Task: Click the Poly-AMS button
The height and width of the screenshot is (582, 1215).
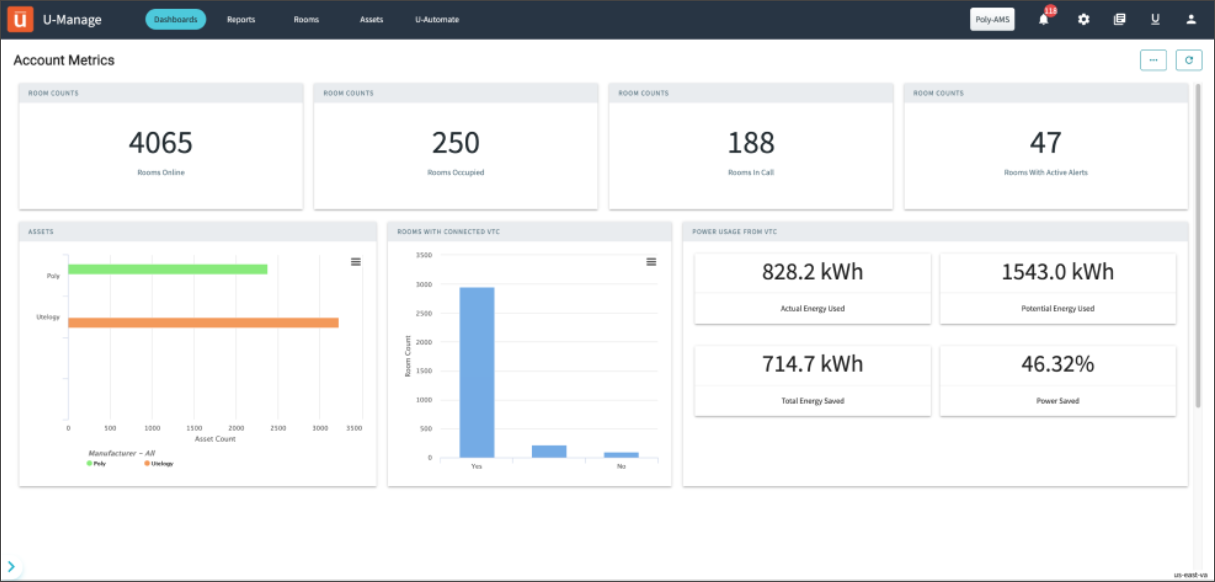Action: click(991, 18)
